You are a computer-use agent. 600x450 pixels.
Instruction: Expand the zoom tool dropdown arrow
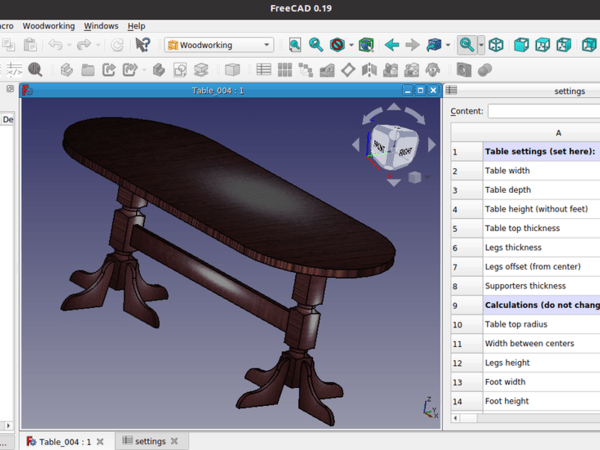tap(481, 45)
